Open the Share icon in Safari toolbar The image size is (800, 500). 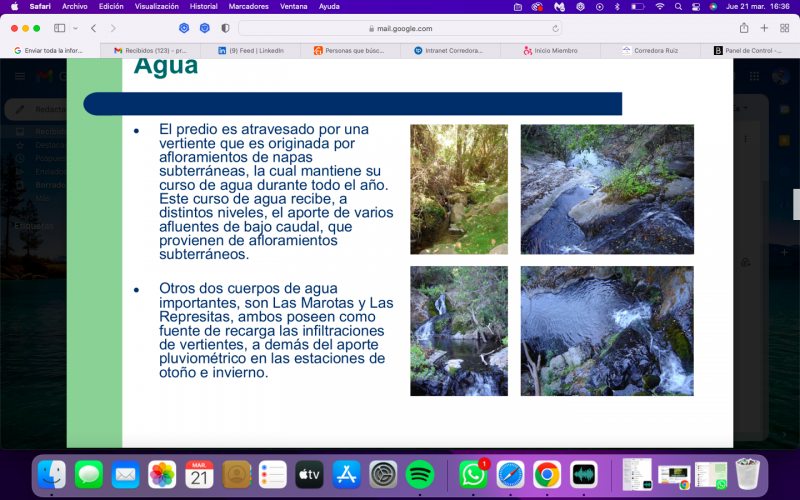tap(744, 28)
